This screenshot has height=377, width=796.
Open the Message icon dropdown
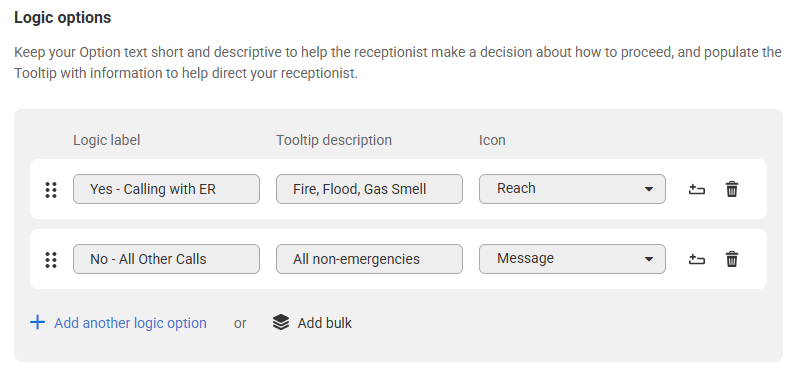pos(572,259)
